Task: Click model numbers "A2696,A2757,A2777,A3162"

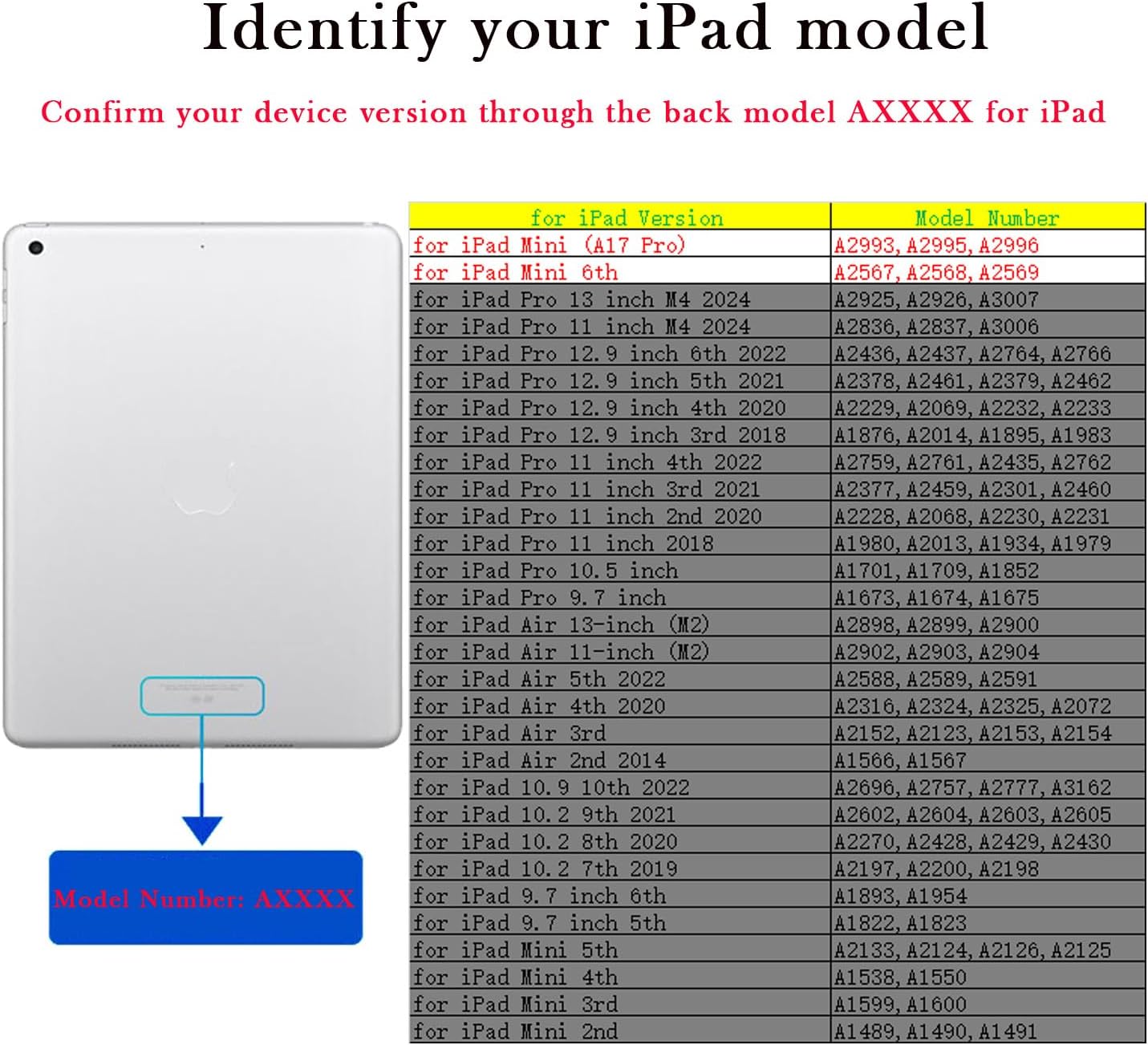Action: [972, 788]
